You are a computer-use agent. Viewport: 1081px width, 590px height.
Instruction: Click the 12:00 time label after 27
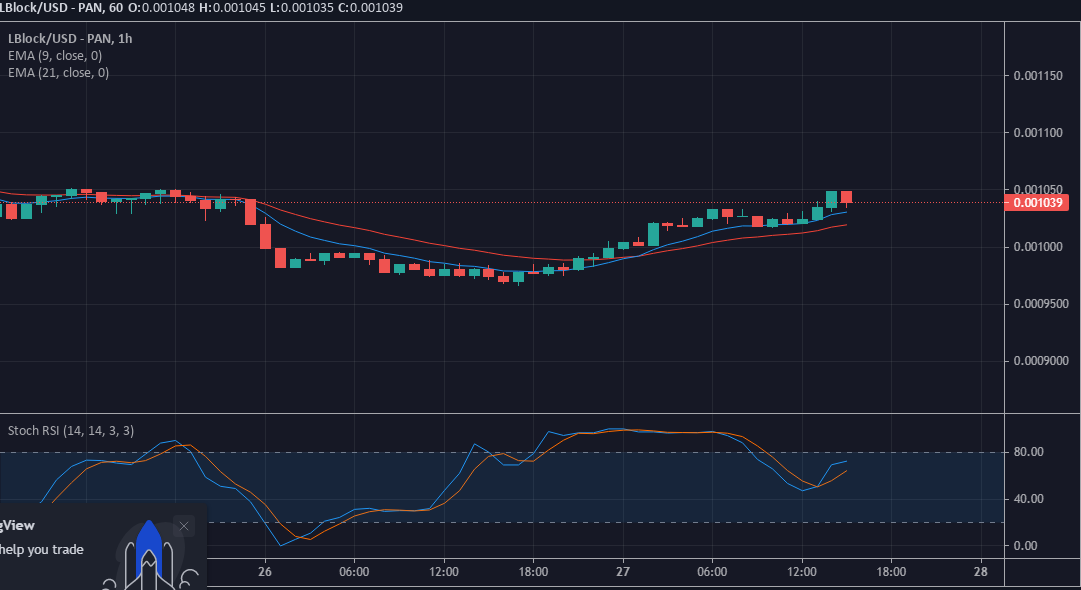(x=801, y=571)
